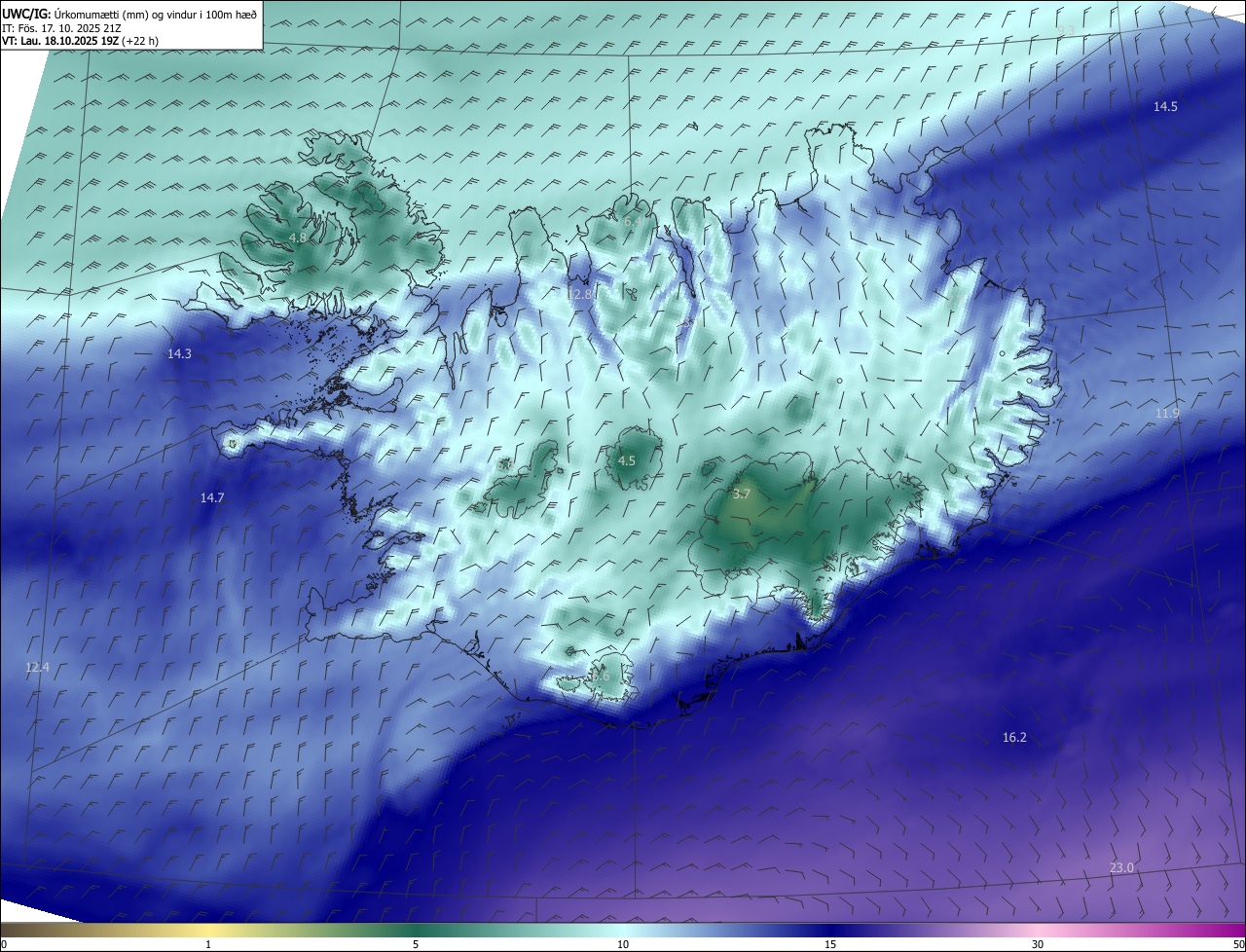Click the '1' tick on the color scale
The image size is (1246, 952).
208,944
